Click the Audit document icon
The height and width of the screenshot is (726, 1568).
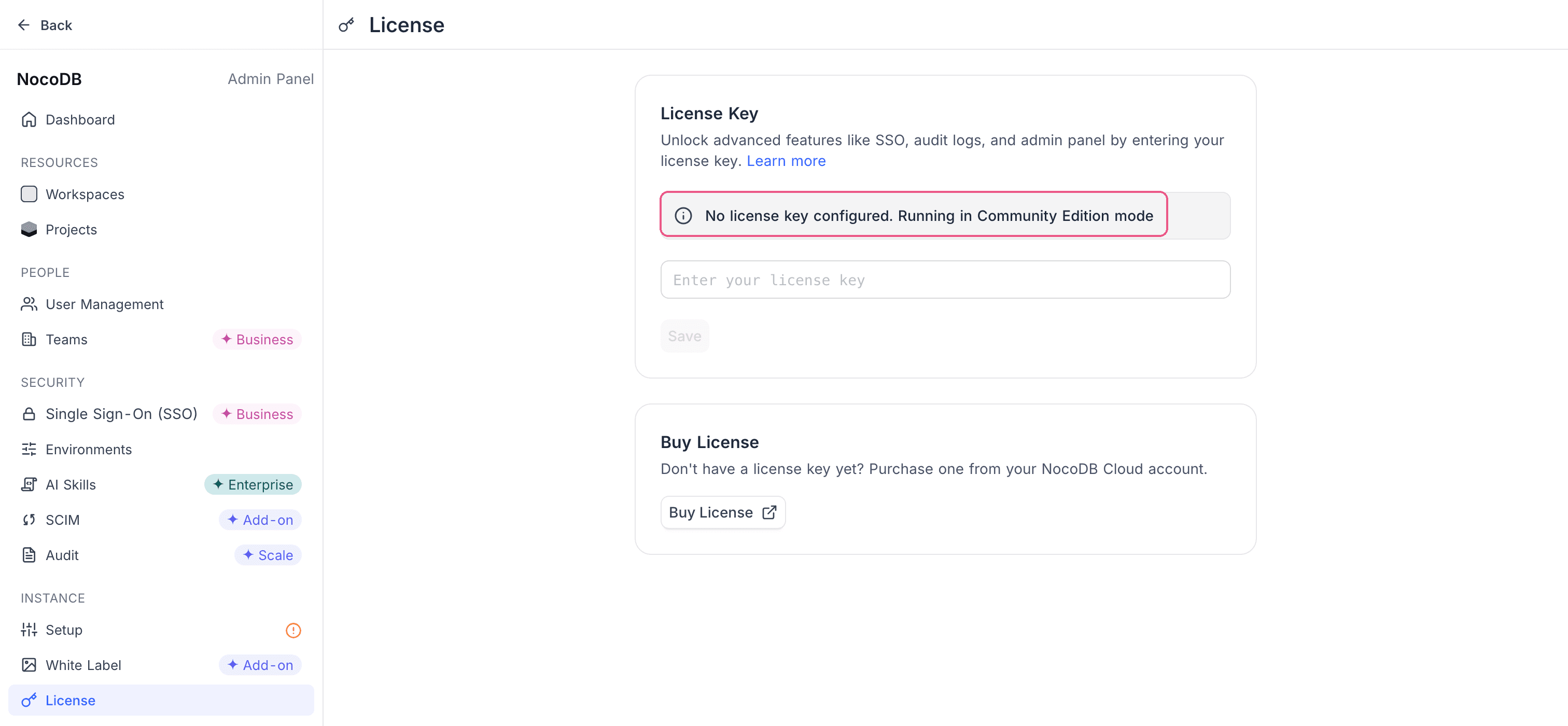point(29,555)
